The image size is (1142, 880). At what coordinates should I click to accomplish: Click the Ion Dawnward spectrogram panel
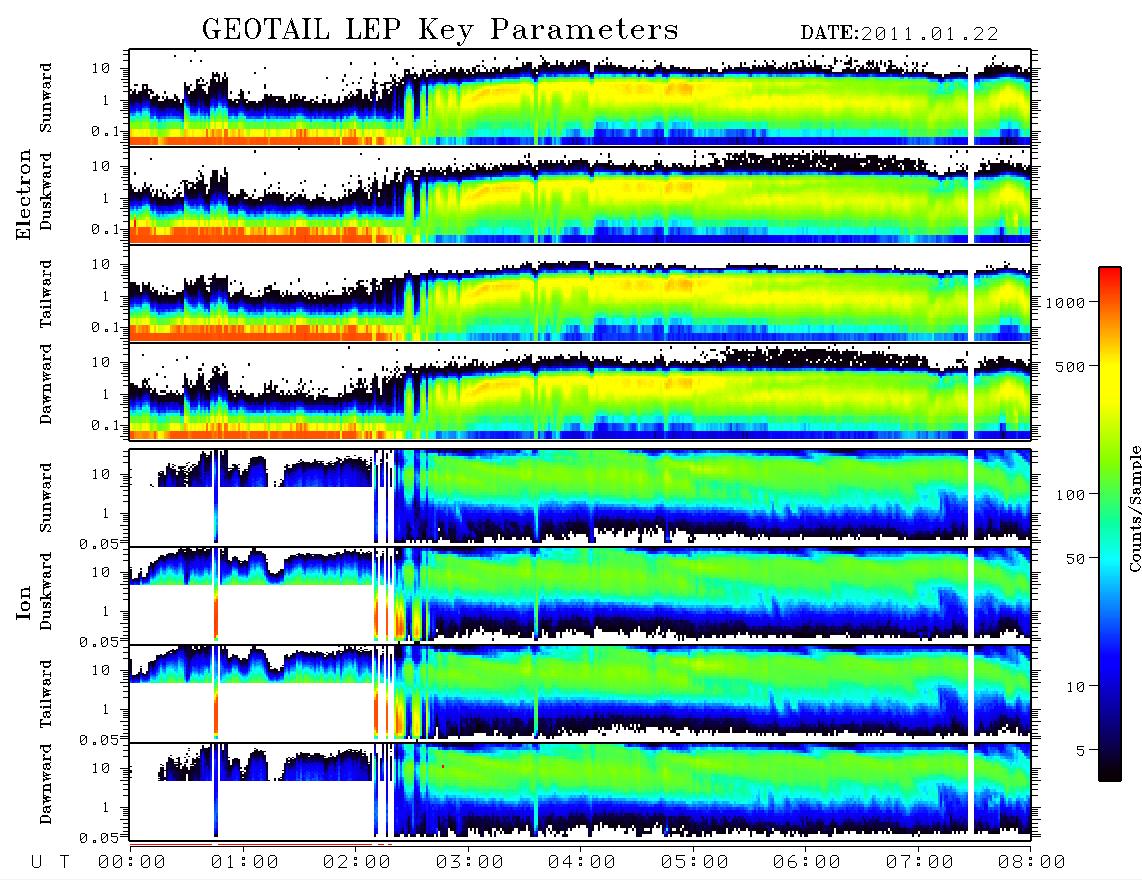click(x=580, y=791)
